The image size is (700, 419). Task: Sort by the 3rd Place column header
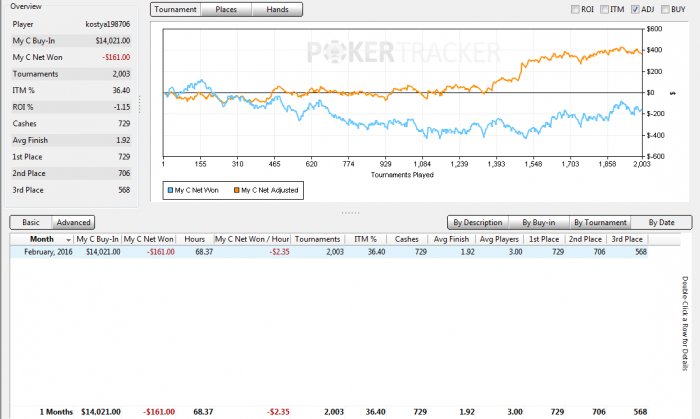[x=627, y=239]
